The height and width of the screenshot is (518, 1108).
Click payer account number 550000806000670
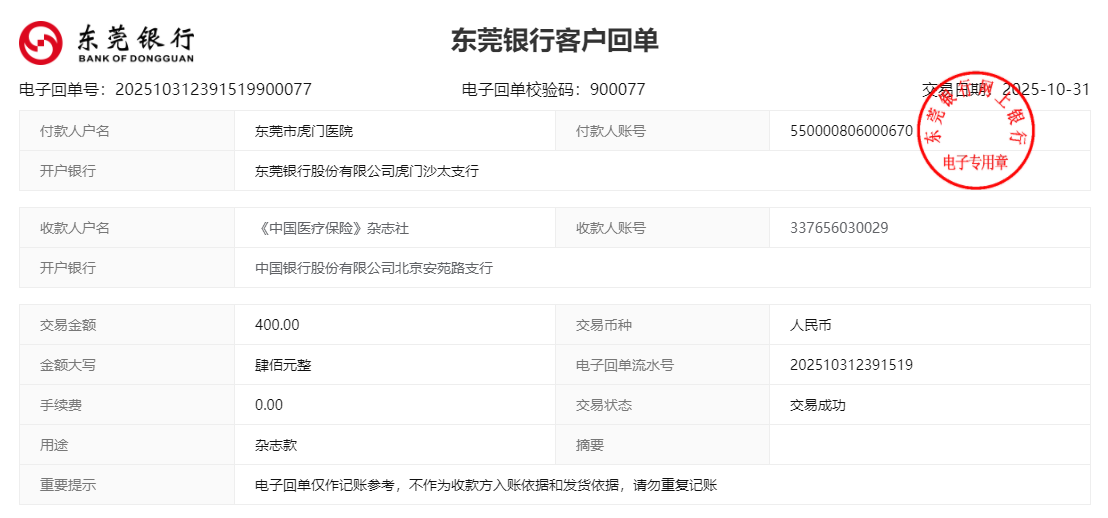click(x=850, y=131)
